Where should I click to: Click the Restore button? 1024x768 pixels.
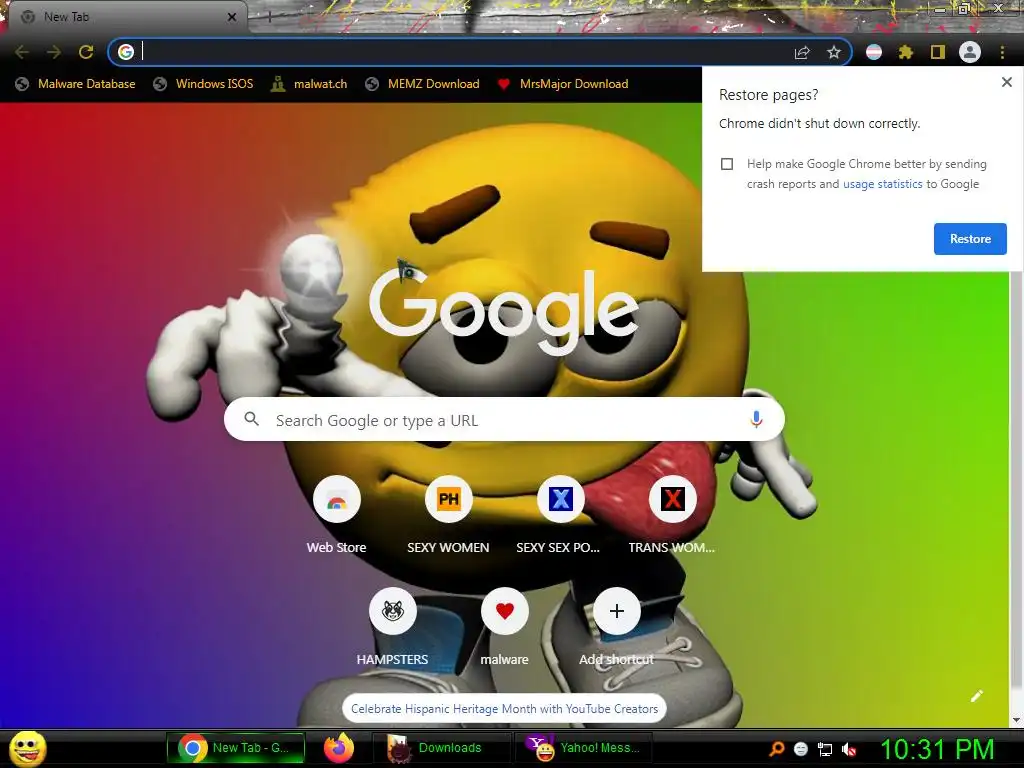(970, 239)
